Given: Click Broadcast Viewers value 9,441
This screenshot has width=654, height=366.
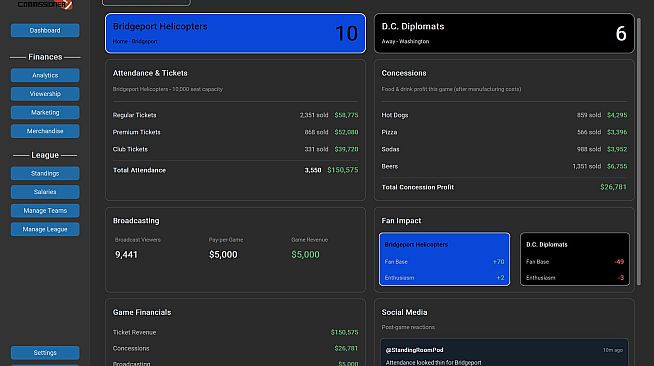Looking at the screenshot, I should point(126,255).
